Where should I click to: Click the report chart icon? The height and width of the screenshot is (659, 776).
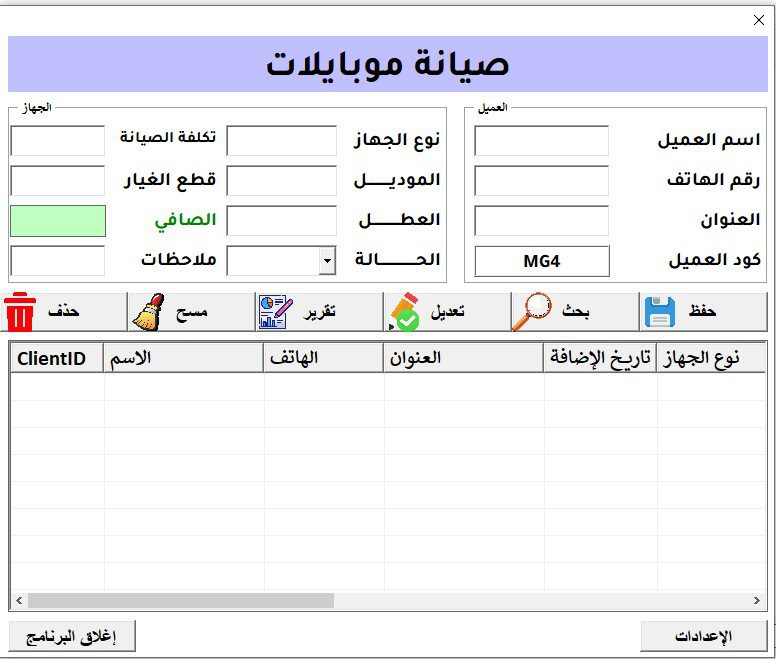[x=276, y=312]
